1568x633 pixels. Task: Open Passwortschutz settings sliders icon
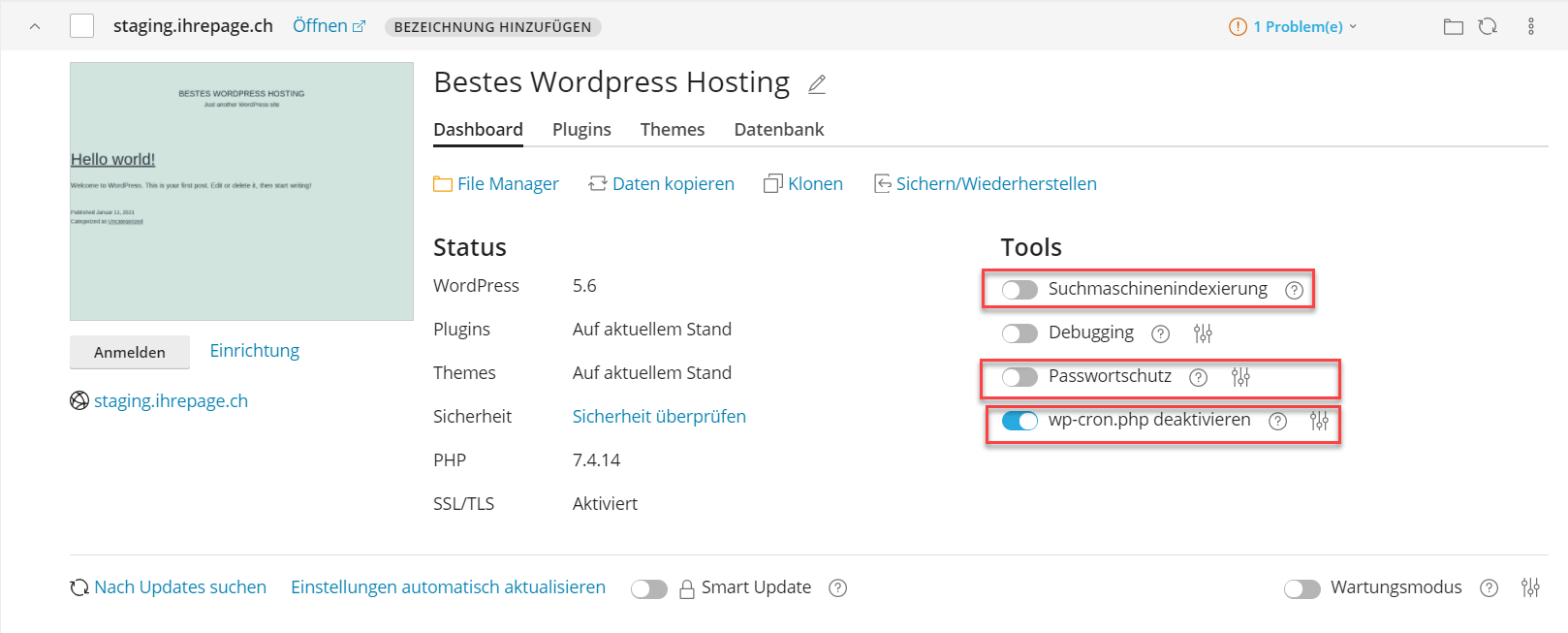pyautogui.click(x=1240, y=377)
